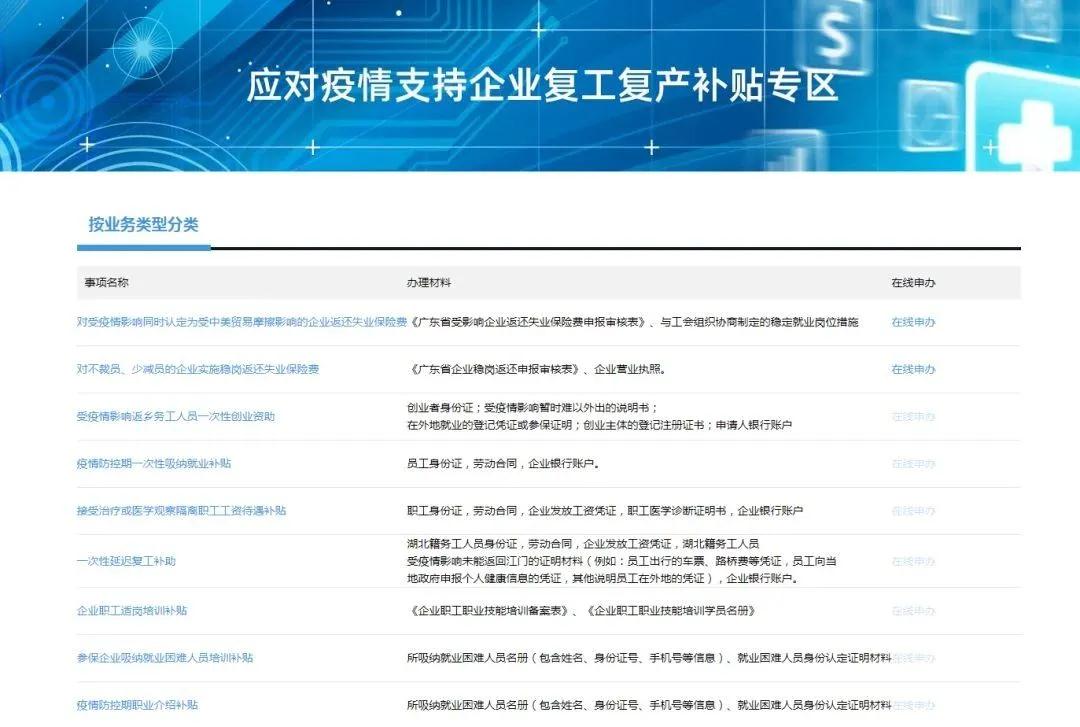Open the 中美贸易摩擦 unemployment insurance refund link

point(242,322)
